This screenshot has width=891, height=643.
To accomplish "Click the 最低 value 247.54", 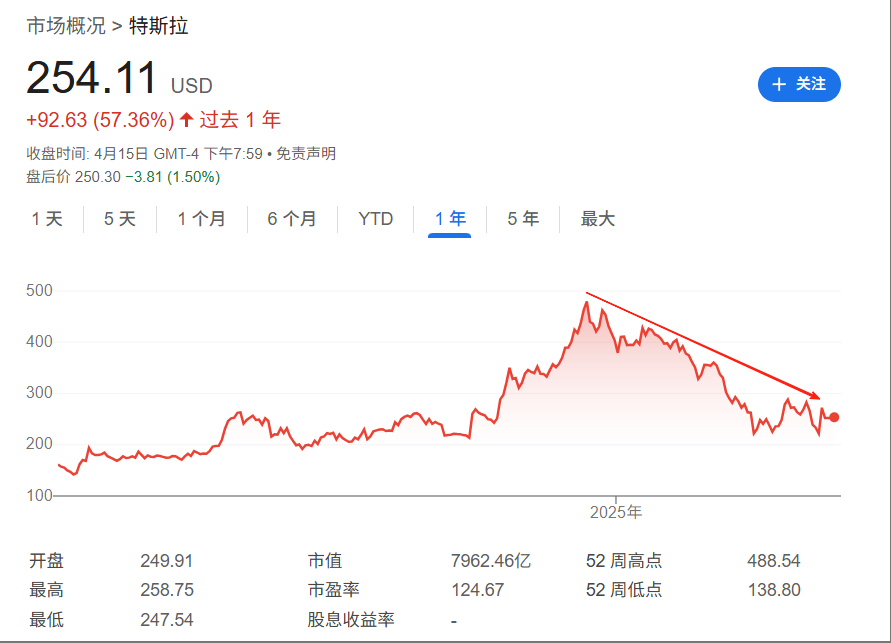I will pyautogui.click(x=166, y=620).
